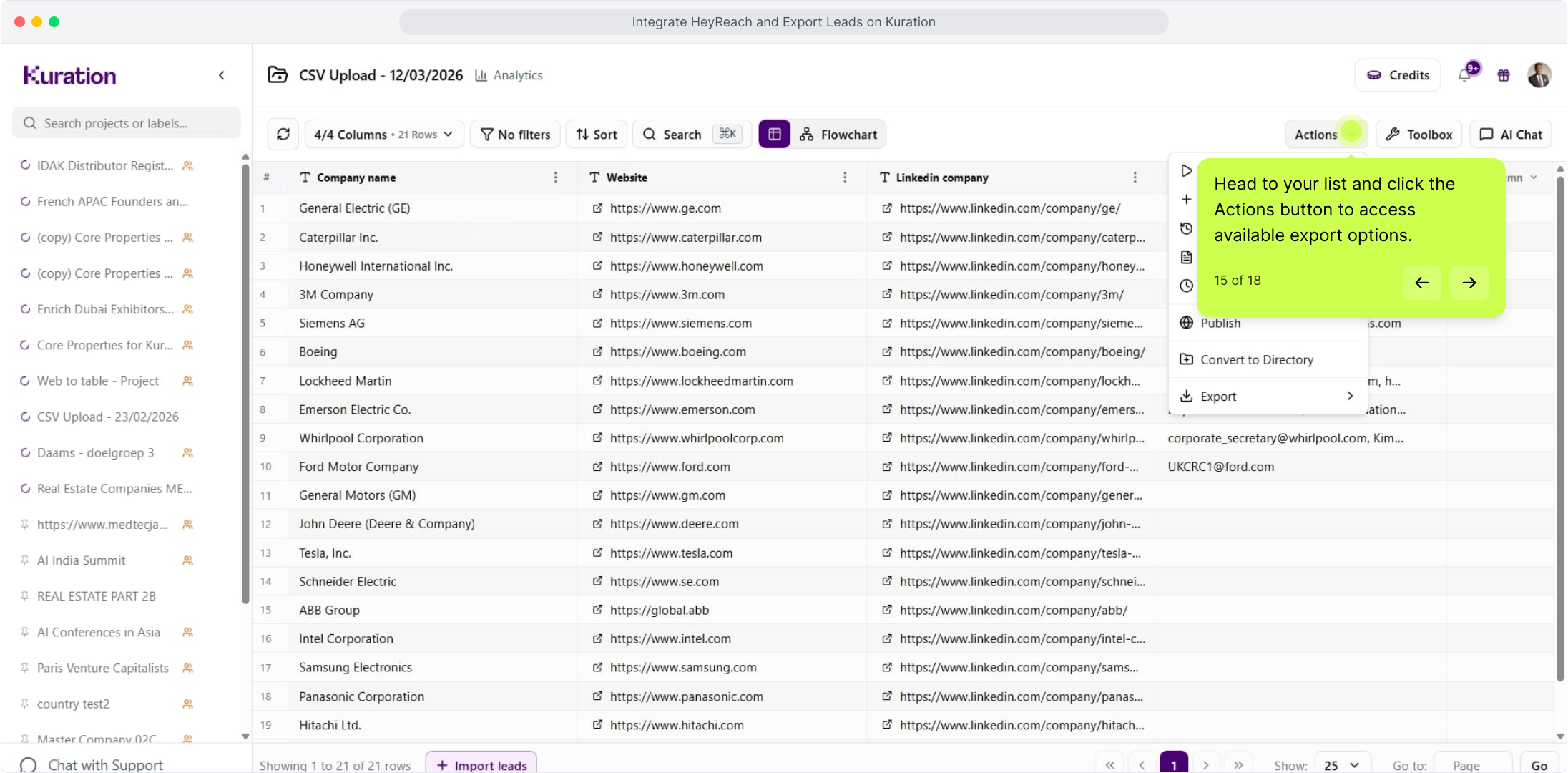Go to next tooltip step arrow

point(1469,283)
